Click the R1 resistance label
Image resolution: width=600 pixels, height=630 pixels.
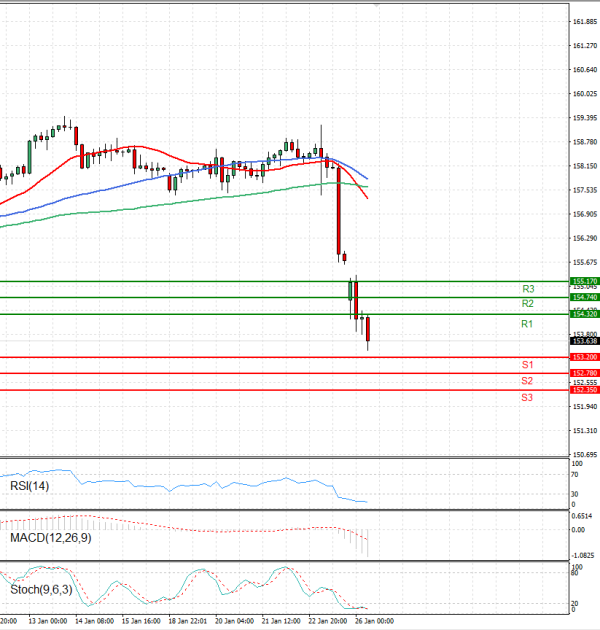click(x=528, y=325)
